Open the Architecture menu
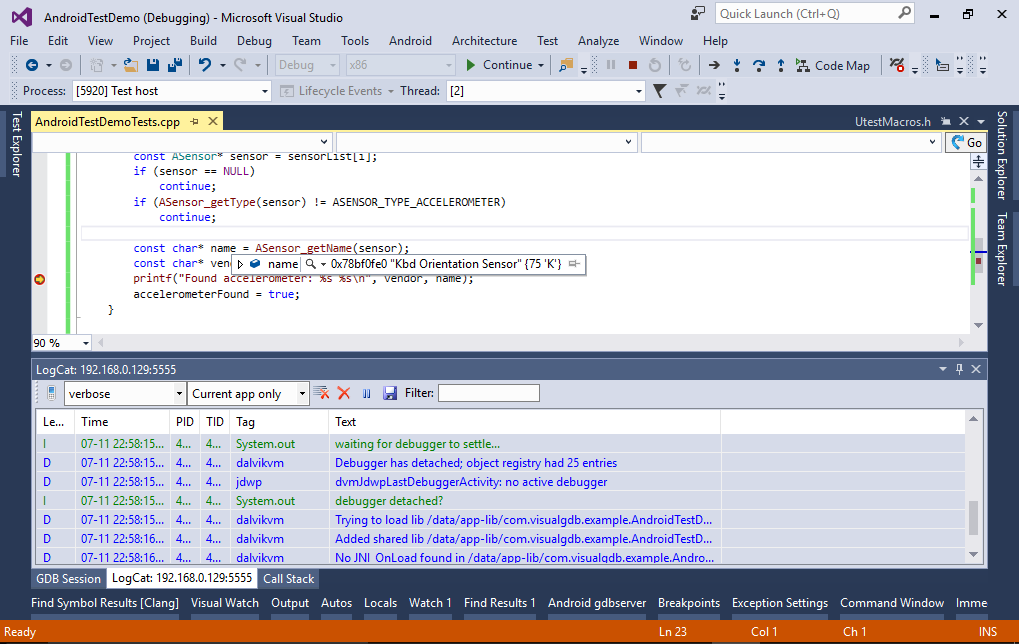 point(484,40)
